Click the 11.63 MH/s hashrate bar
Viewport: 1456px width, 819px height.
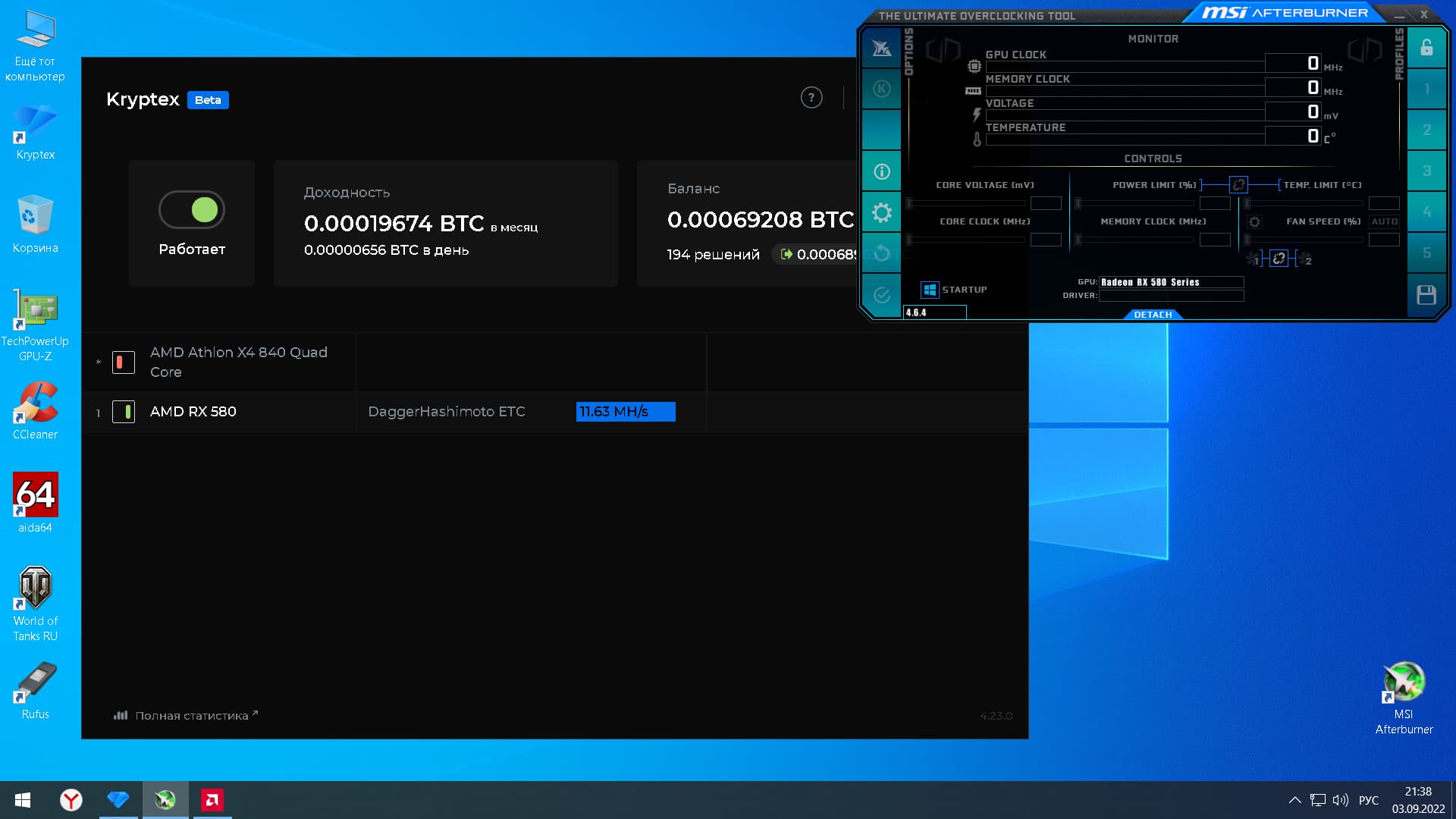point(626,412)
